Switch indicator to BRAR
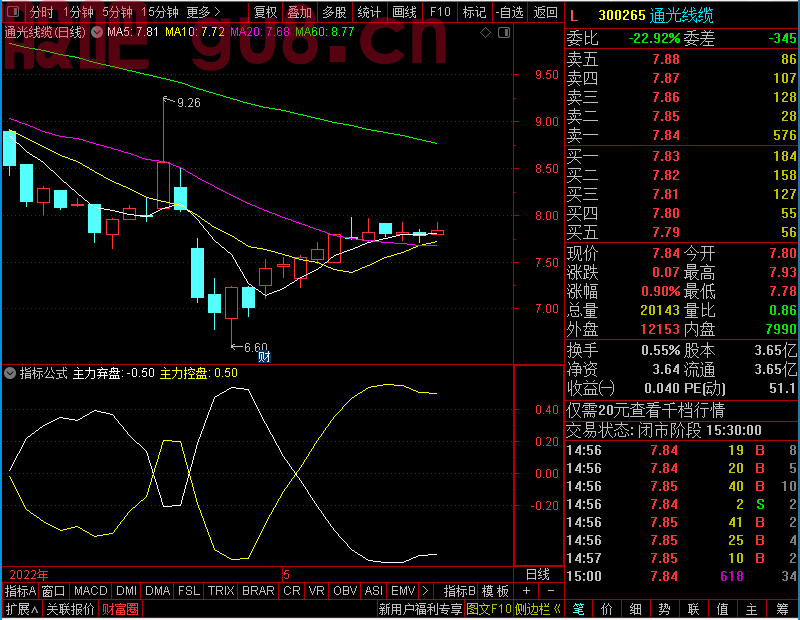The height and width of the screenshot is (620, 800). (258, 591)
